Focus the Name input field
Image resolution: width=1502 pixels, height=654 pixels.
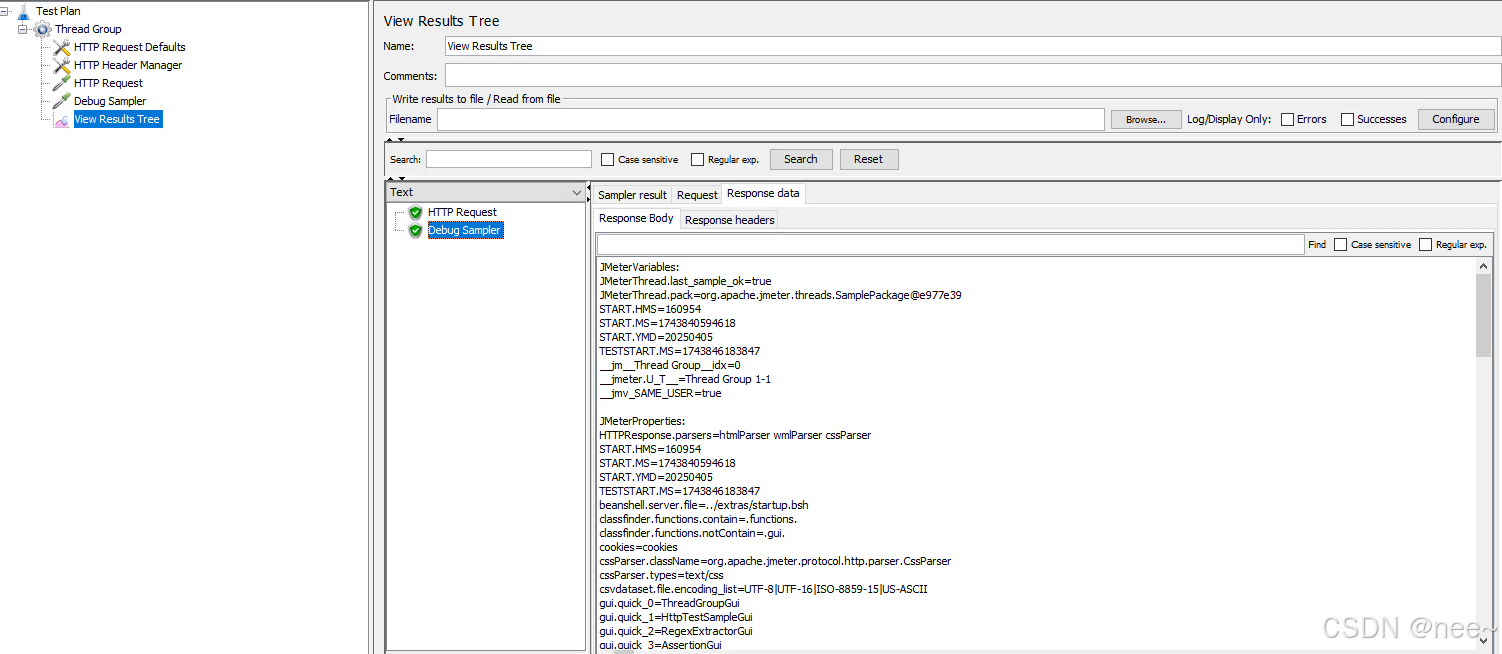972,46
